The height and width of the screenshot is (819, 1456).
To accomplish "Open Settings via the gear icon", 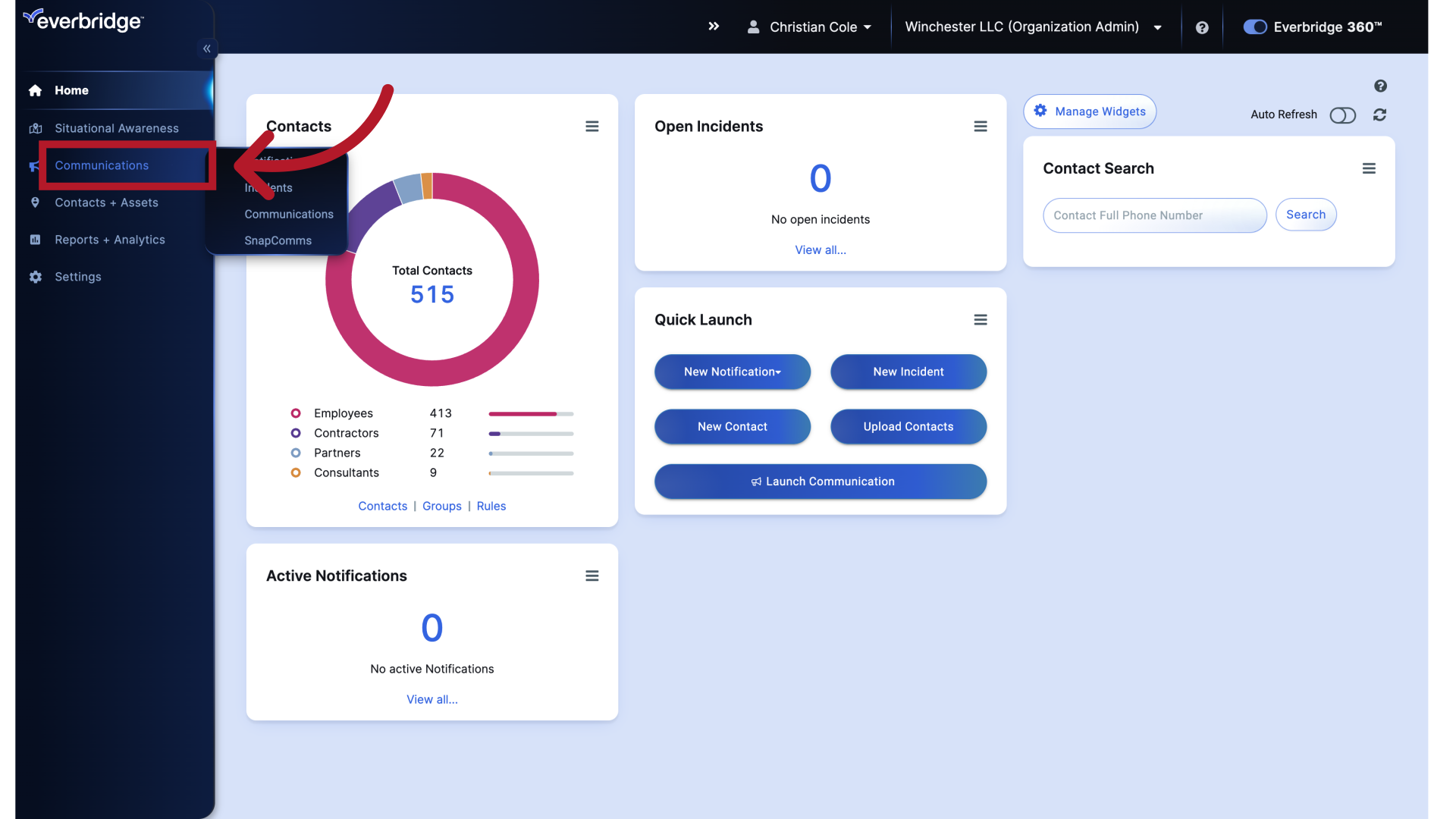I will pyautogui.click(x=36, y=277).
